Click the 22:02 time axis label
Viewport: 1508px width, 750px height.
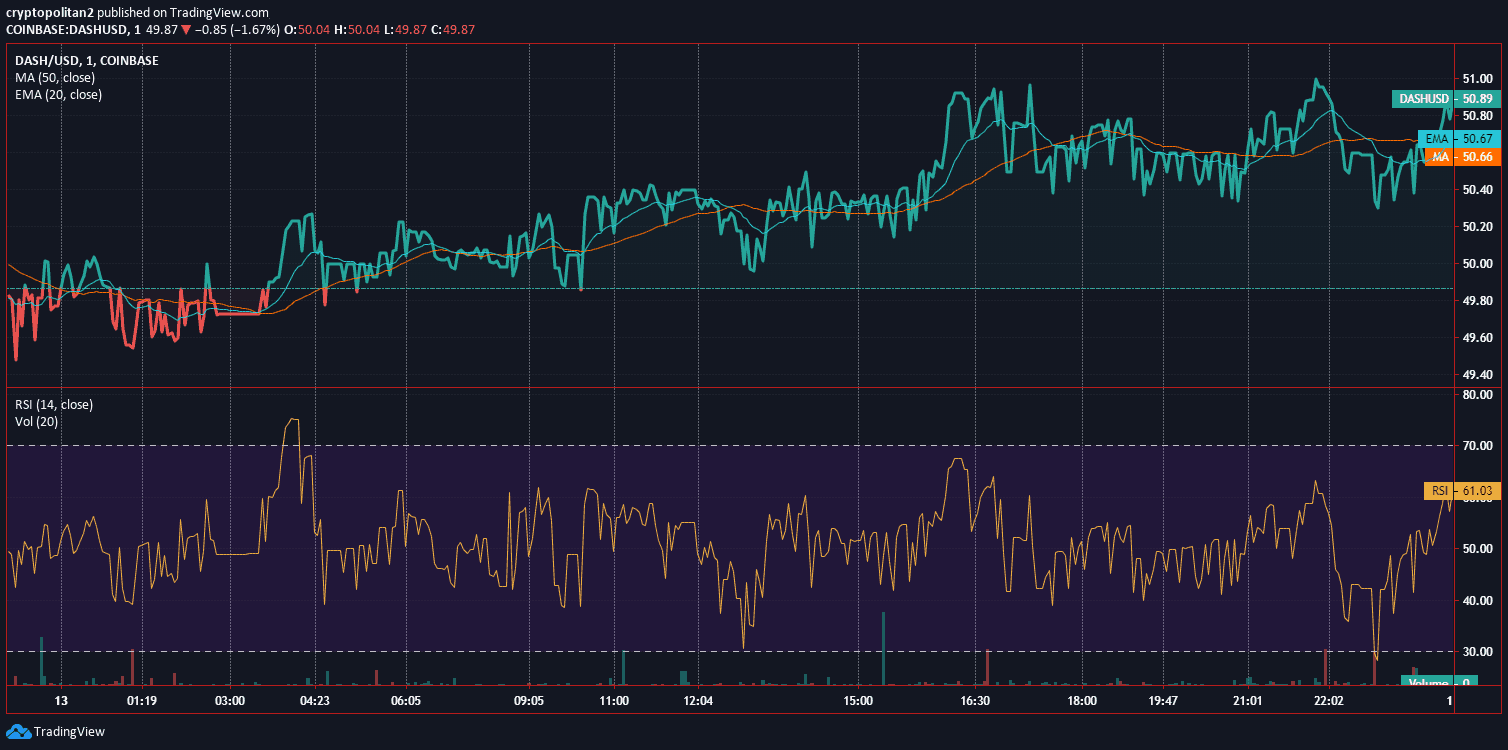[x=1329, y=701]
